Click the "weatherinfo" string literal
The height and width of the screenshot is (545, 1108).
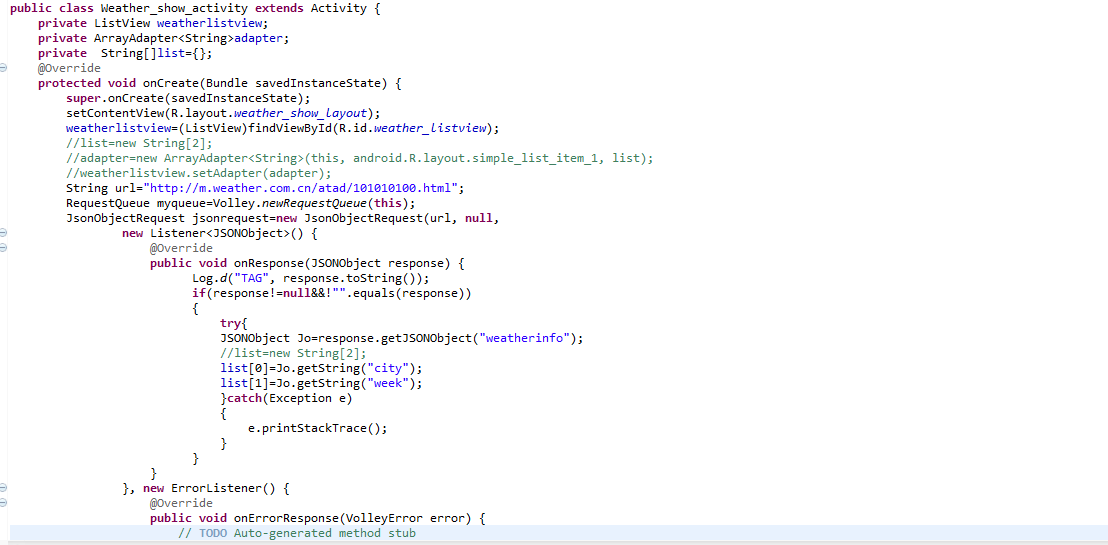tap(525, 338)
